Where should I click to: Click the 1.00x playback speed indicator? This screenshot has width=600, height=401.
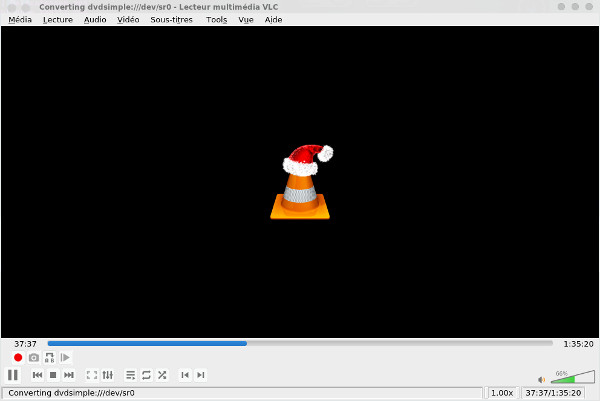pos(502,393)
